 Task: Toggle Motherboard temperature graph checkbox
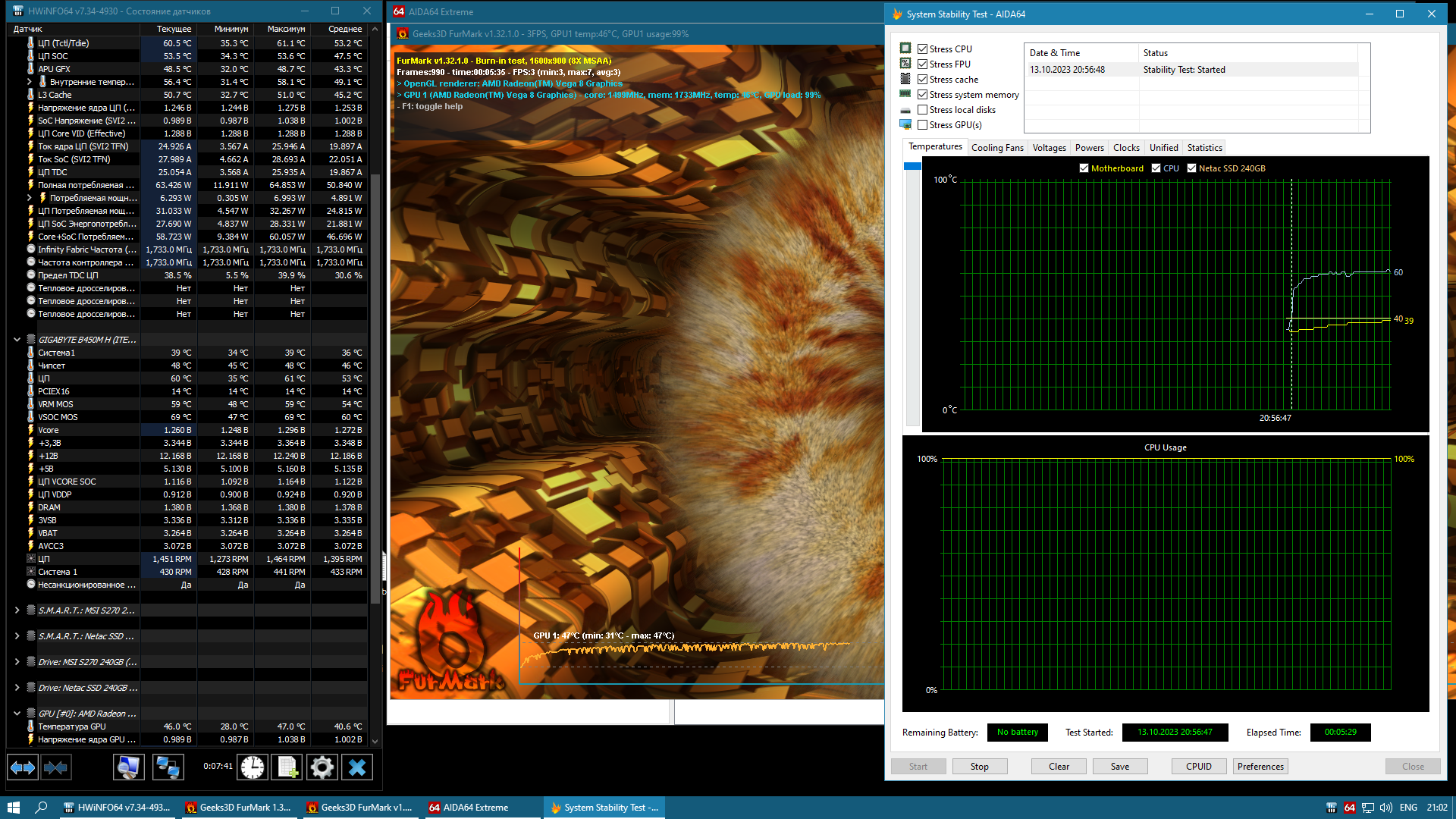[x=1084, y=168]
